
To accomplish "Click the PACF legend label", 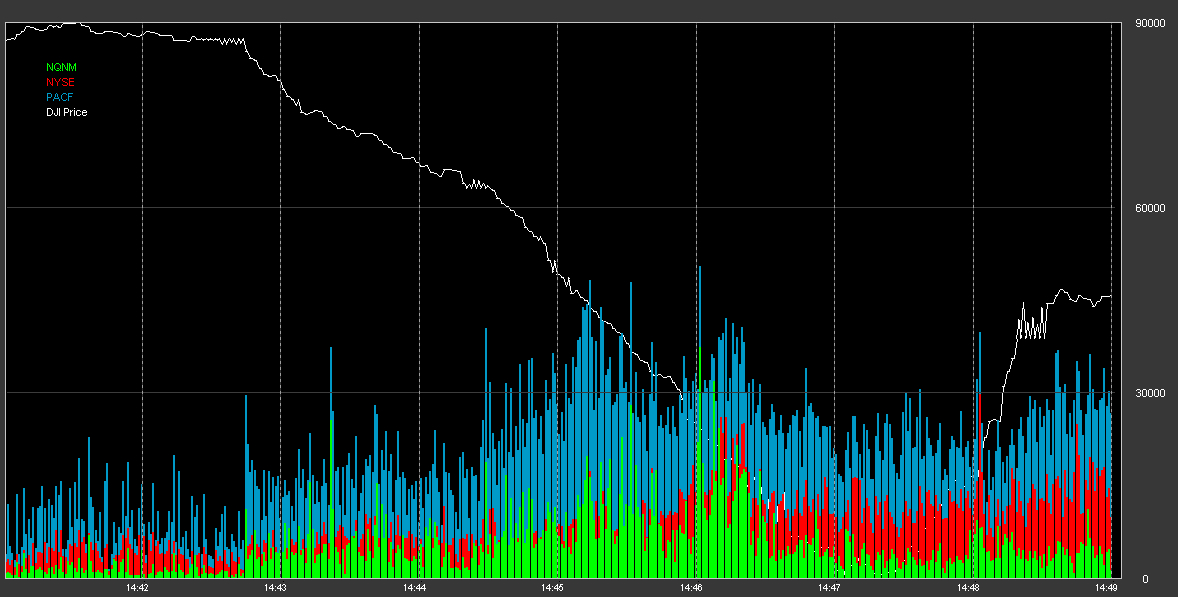I will (x=60, y=97).
